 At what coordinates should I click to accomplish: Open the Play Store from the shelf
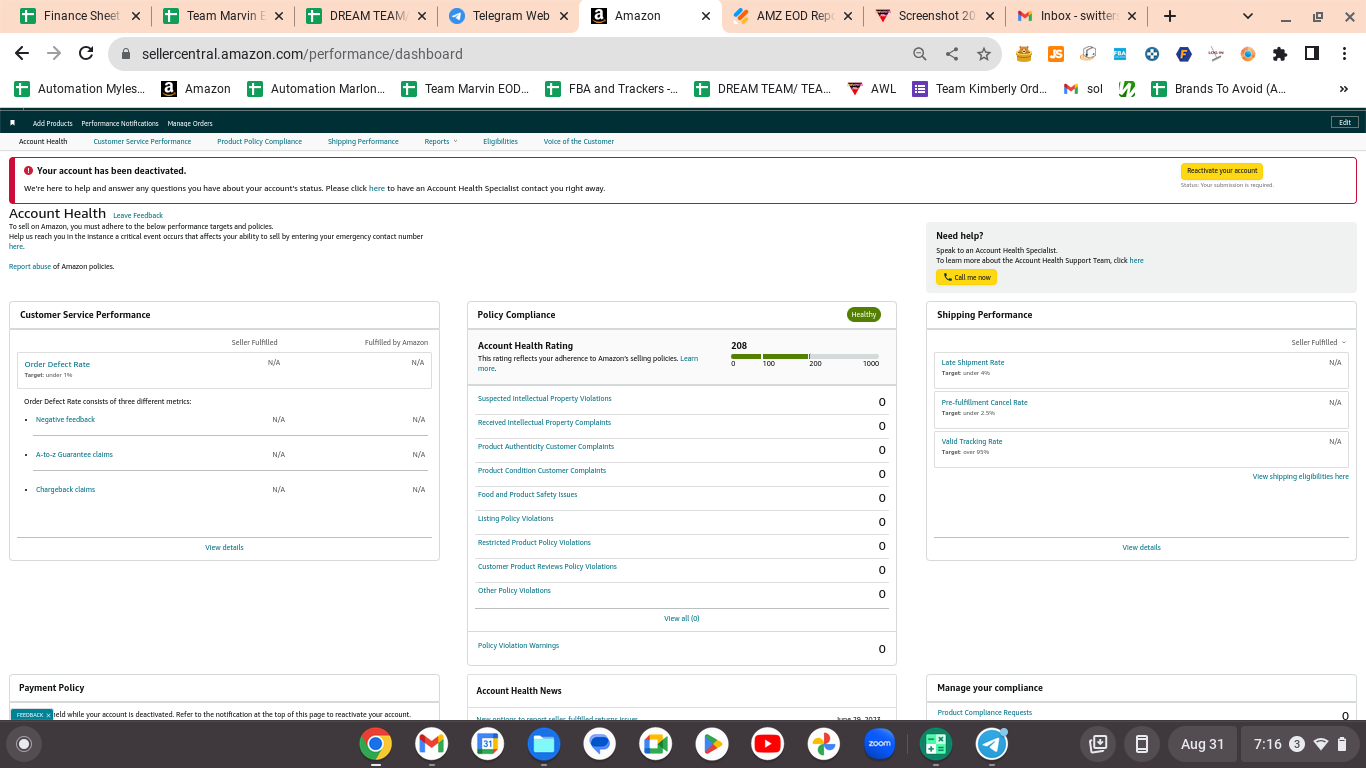click(712, 744)
